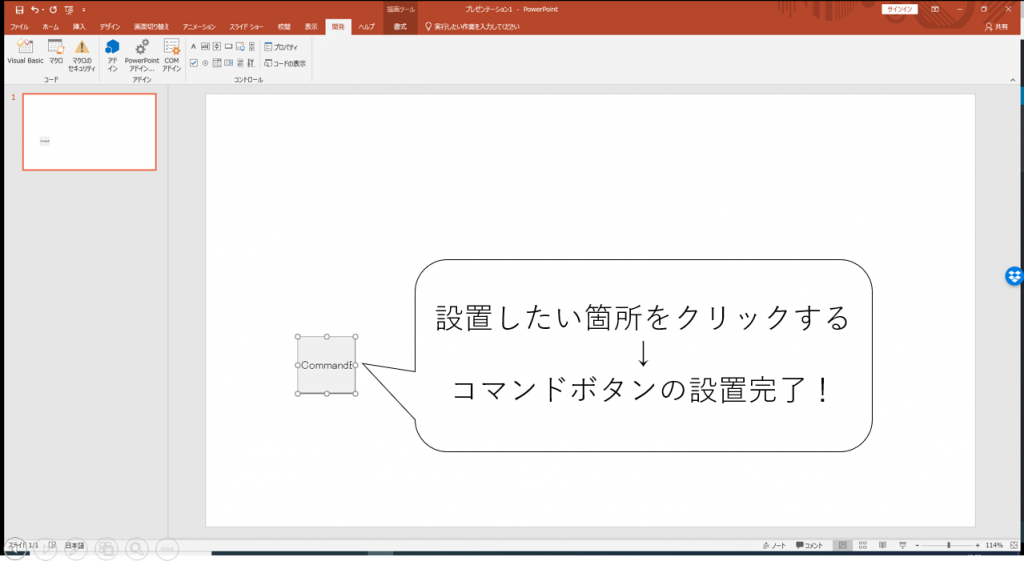The image size is (1024, 561).
Task: Toggle the ノート (Notes) pane
Action: coord(775,545)
